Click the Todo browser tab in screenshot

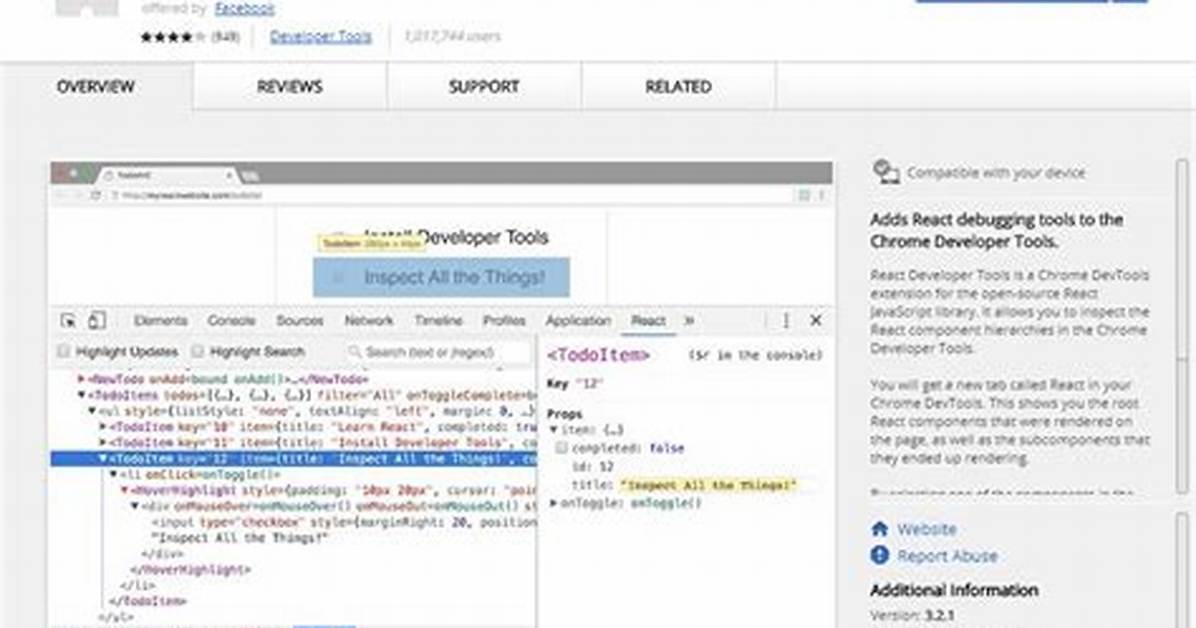click(x=168, y=176)
